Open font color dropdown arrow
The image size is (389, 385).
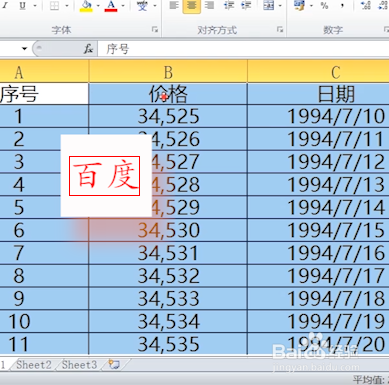point(123,5)
